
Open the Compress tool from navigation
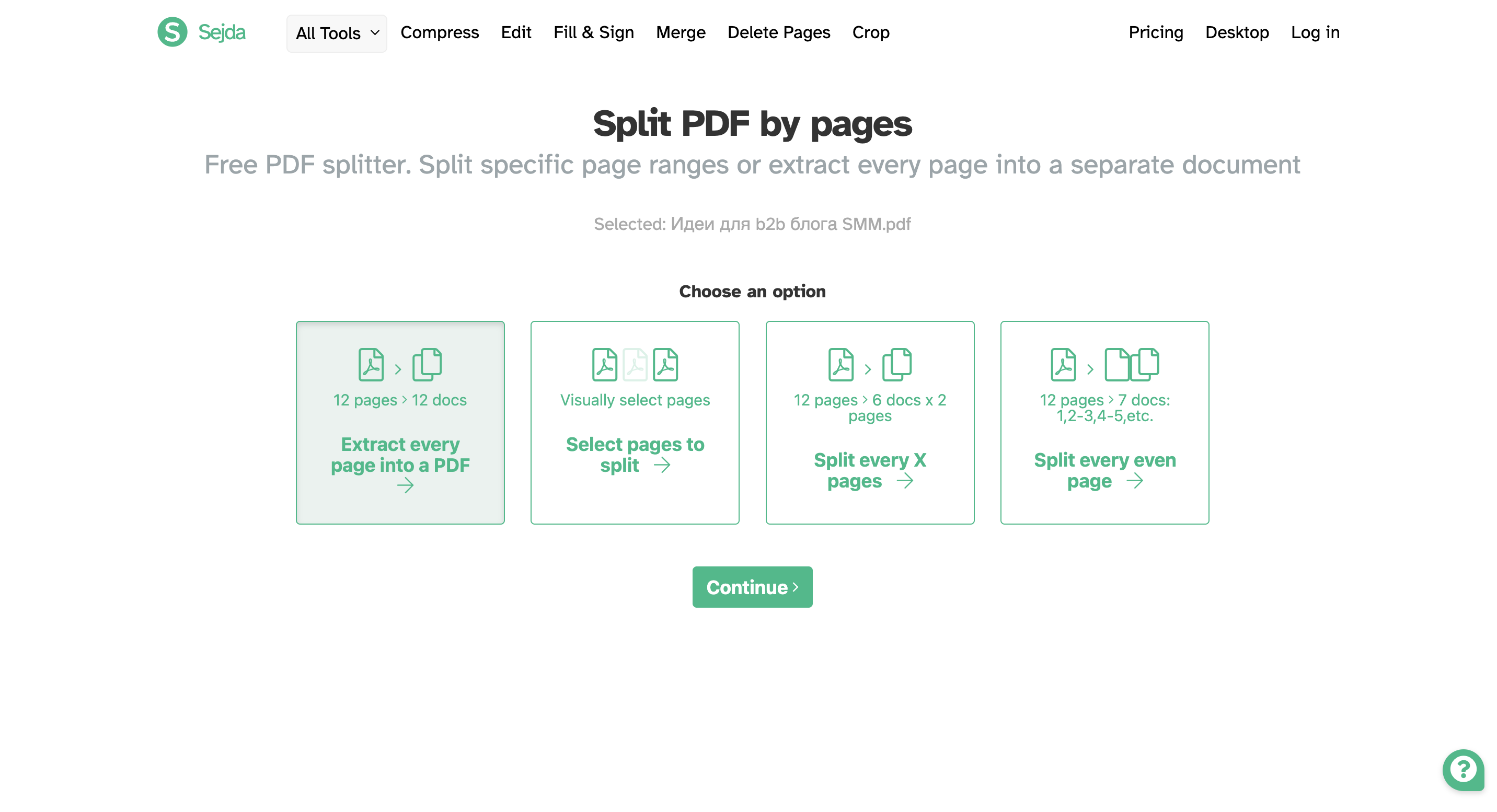pos(440,32)
